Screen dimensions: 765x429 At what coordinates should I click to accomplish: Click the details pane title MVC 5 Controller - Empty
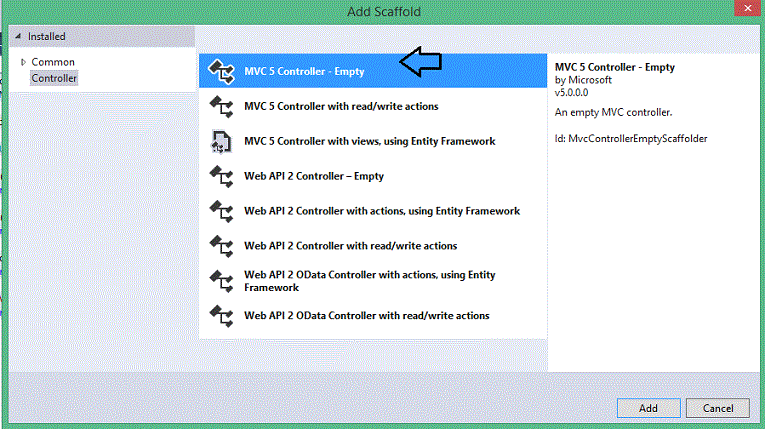click(x=615, y=67)
